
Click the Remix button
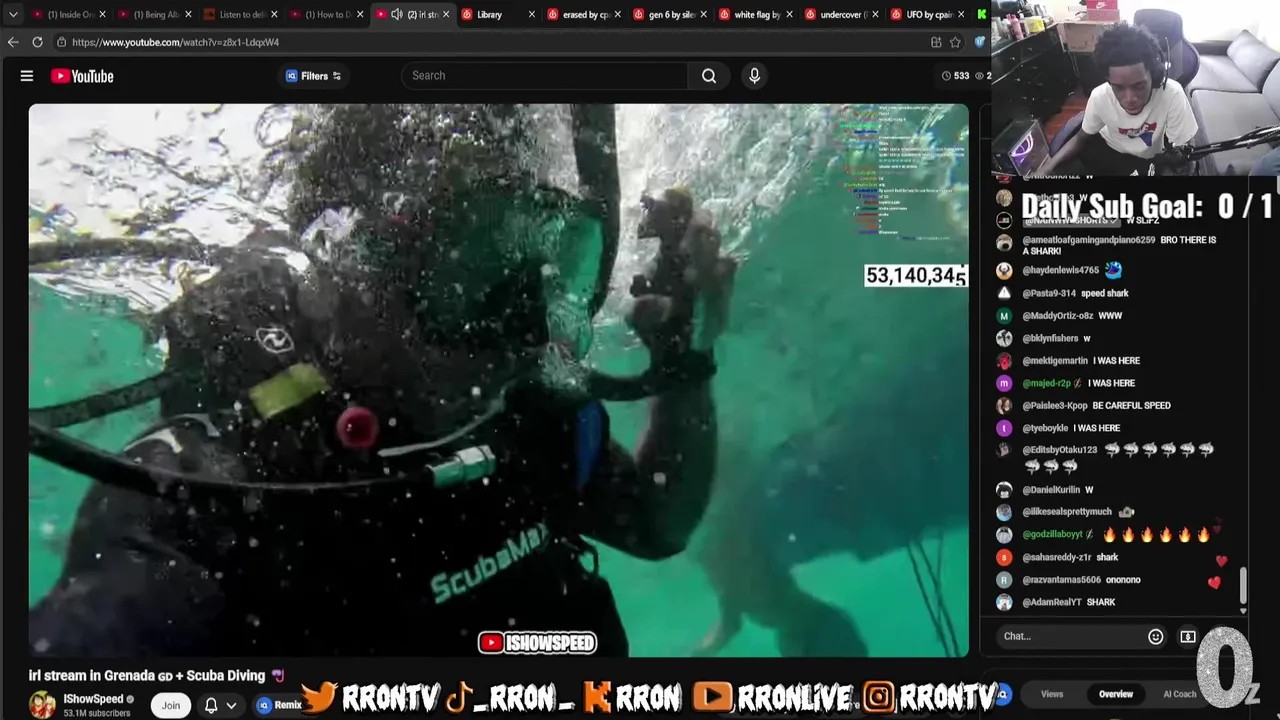[280, 705]
